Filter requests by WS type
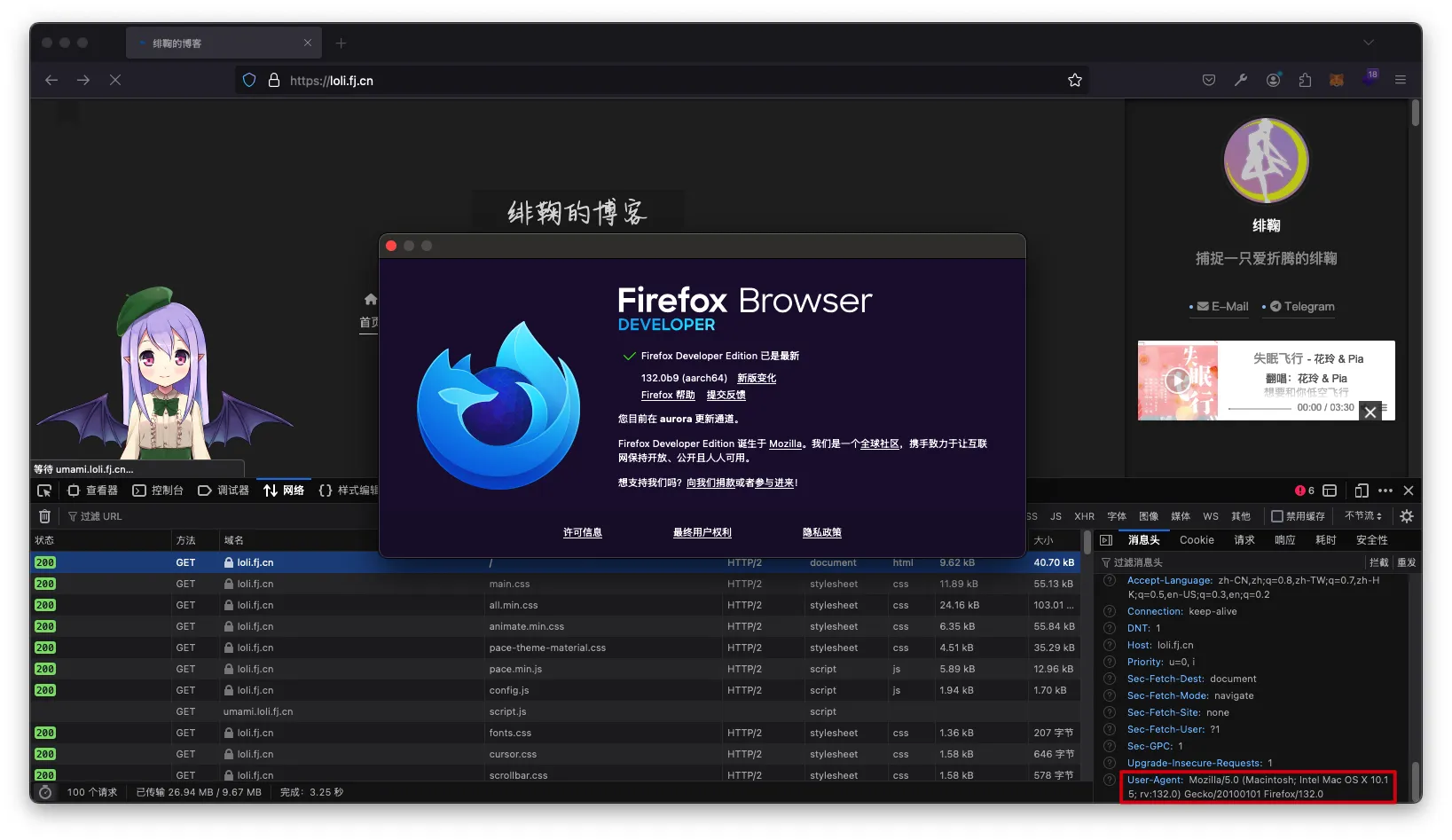This screenshot has width=1452, height=840. (x=1211, y=516)
